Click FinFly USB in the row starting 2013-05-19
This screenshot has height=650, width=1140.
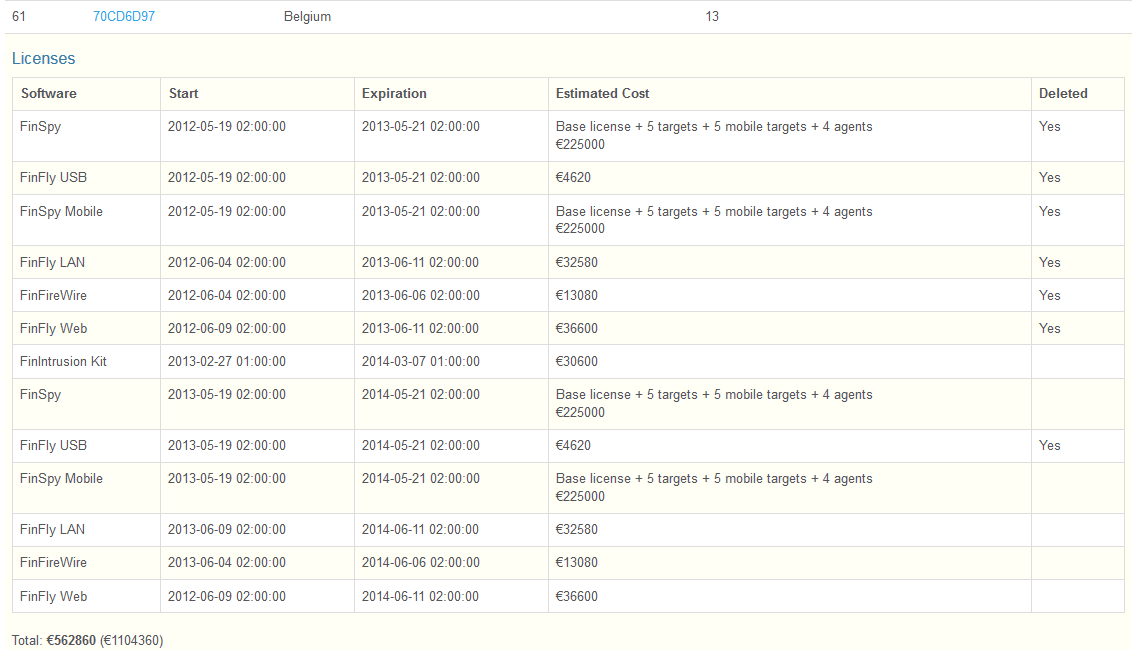pos(53,446)
